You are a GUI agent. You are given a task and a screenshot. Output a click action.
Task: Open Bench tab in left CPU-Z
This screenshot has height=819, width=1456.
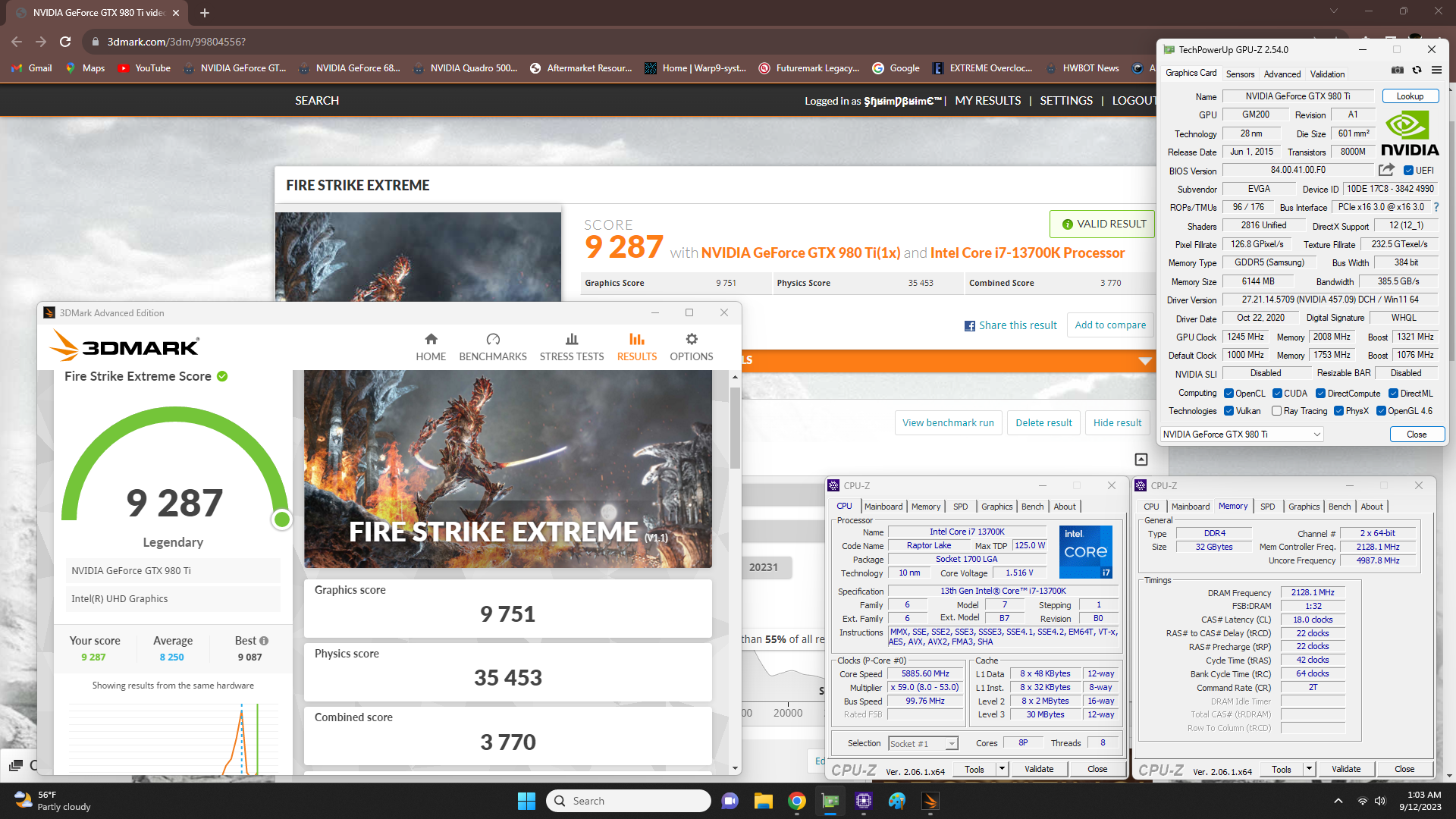(x=1032, y=507)
